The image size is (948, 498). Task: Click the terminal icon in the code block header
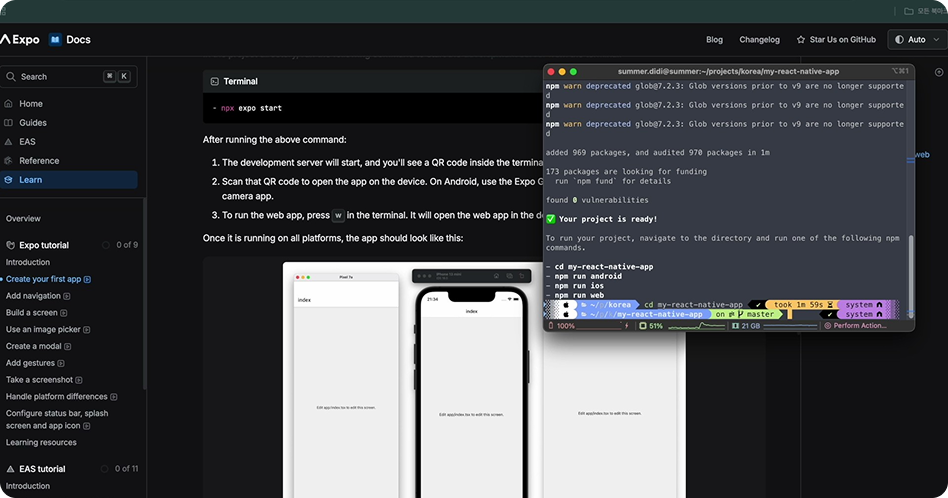[214, 81]
